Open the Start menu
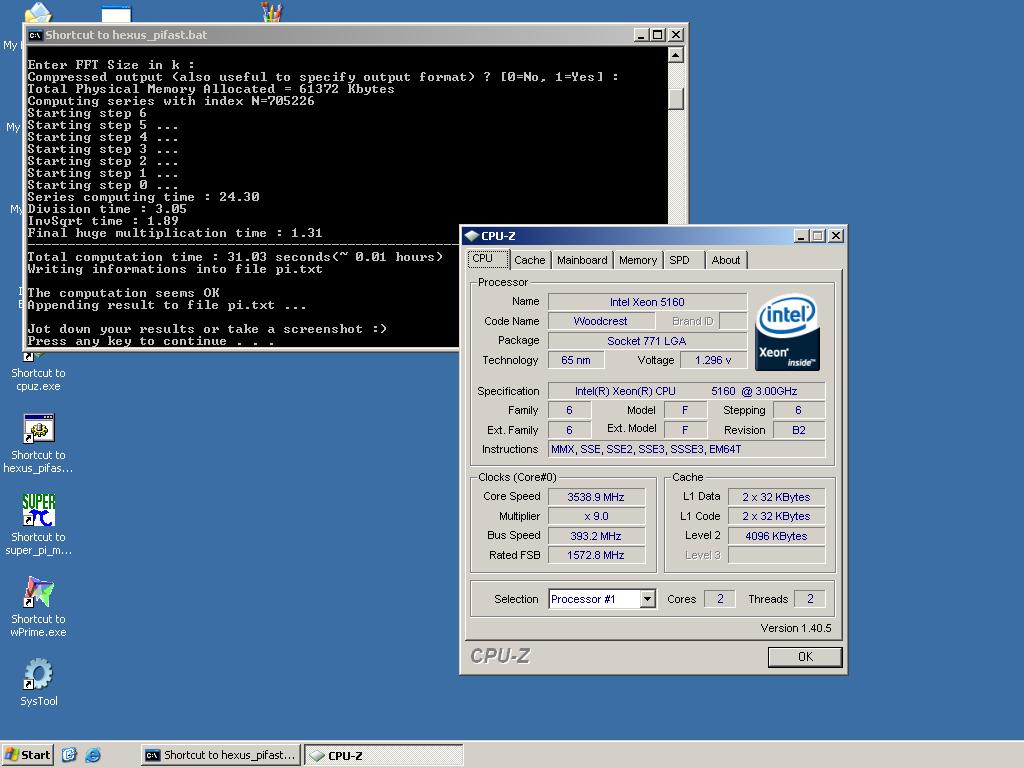 27,755
